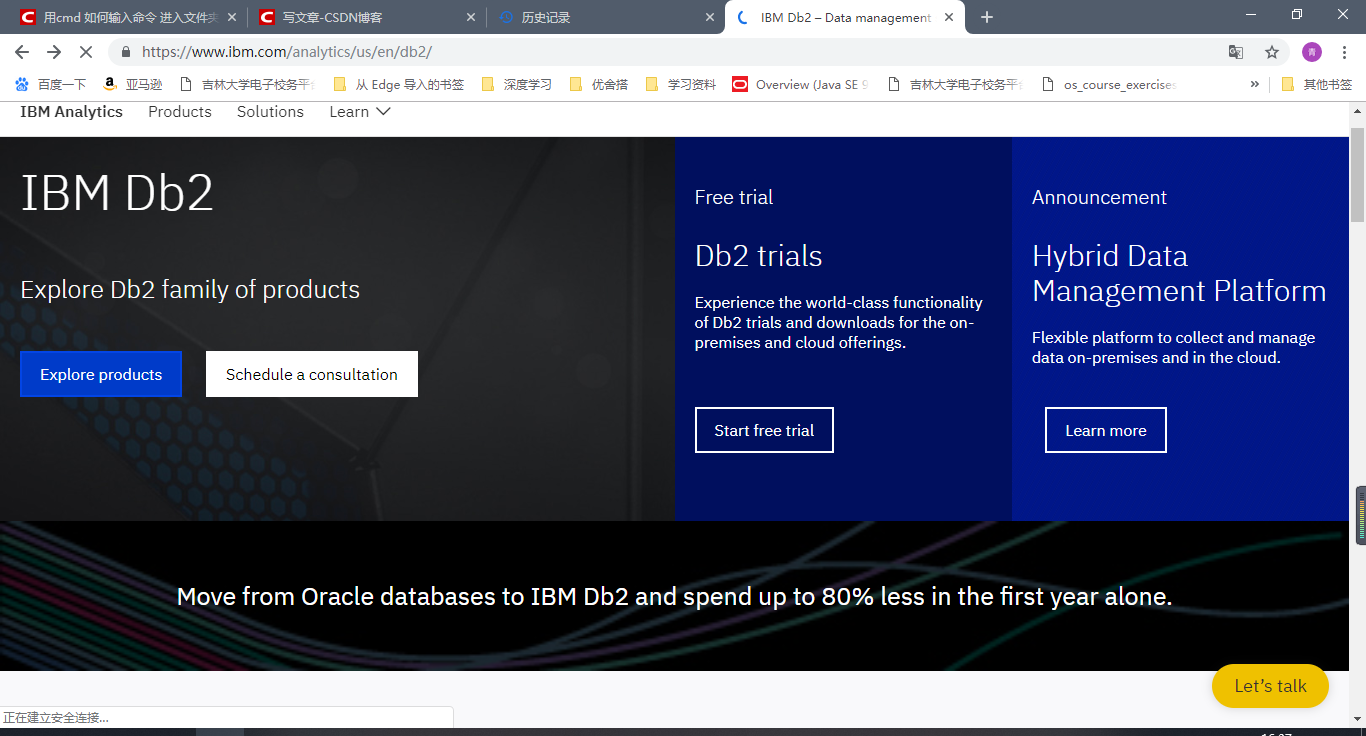Open site security info via padlock icon
Viewport: 1366px width, 736px height.
(x=125, y=51)
